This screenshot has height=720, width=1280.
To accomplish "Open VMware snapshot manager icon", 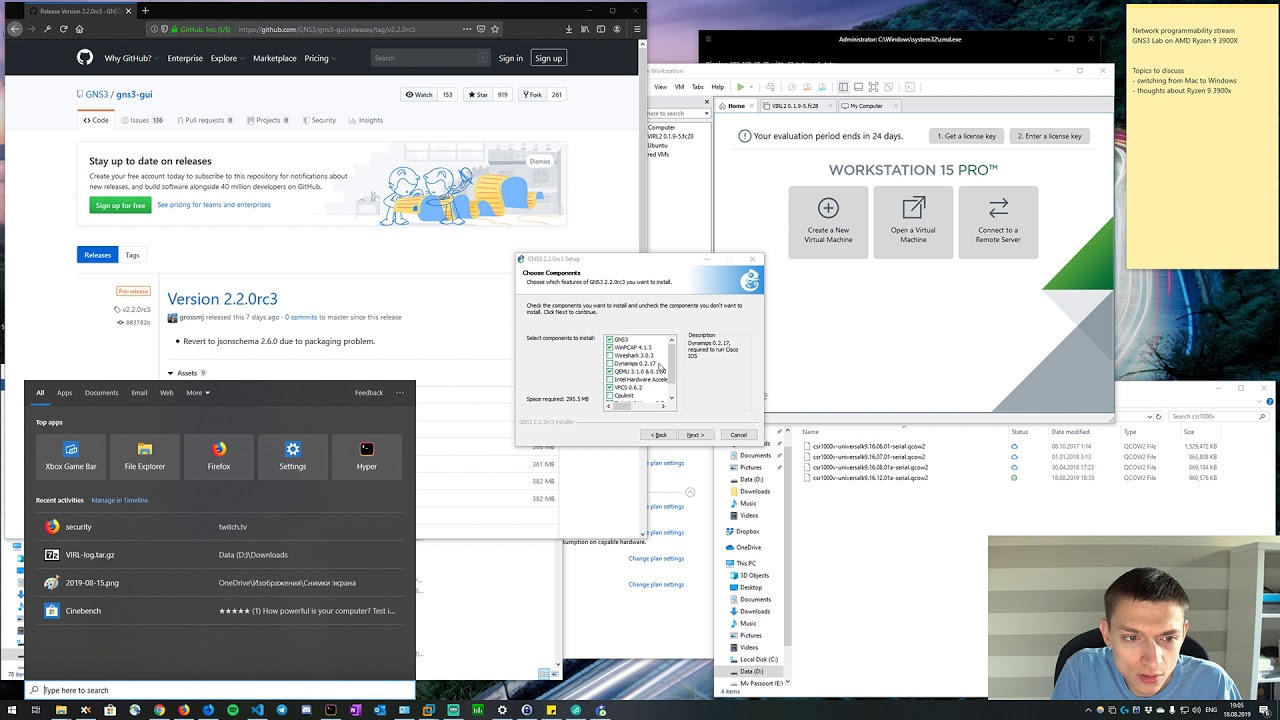I will click(822, 87).
